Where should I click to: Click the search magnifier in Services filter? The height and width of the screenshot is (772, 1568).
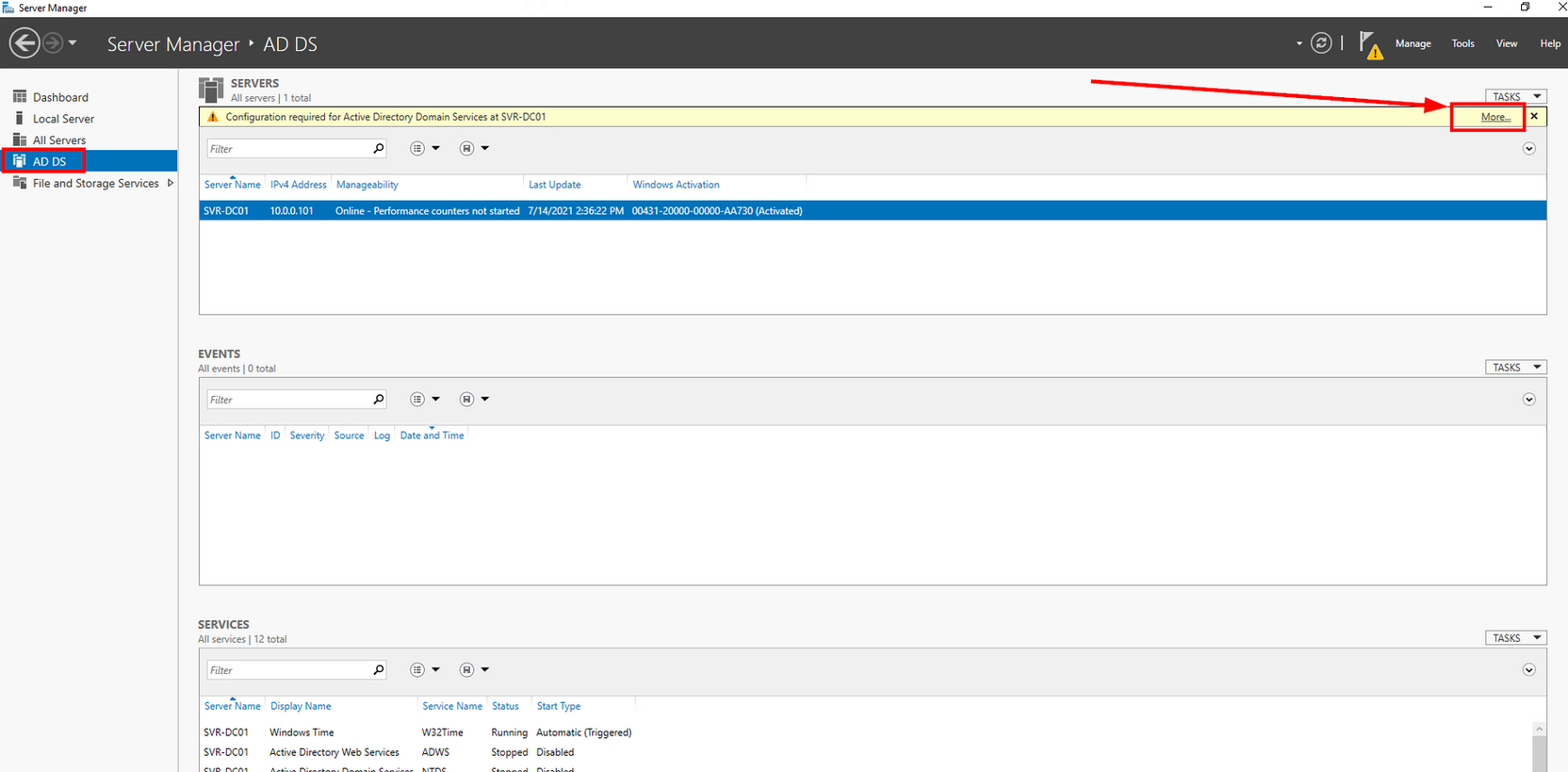[x=379, y=669]
